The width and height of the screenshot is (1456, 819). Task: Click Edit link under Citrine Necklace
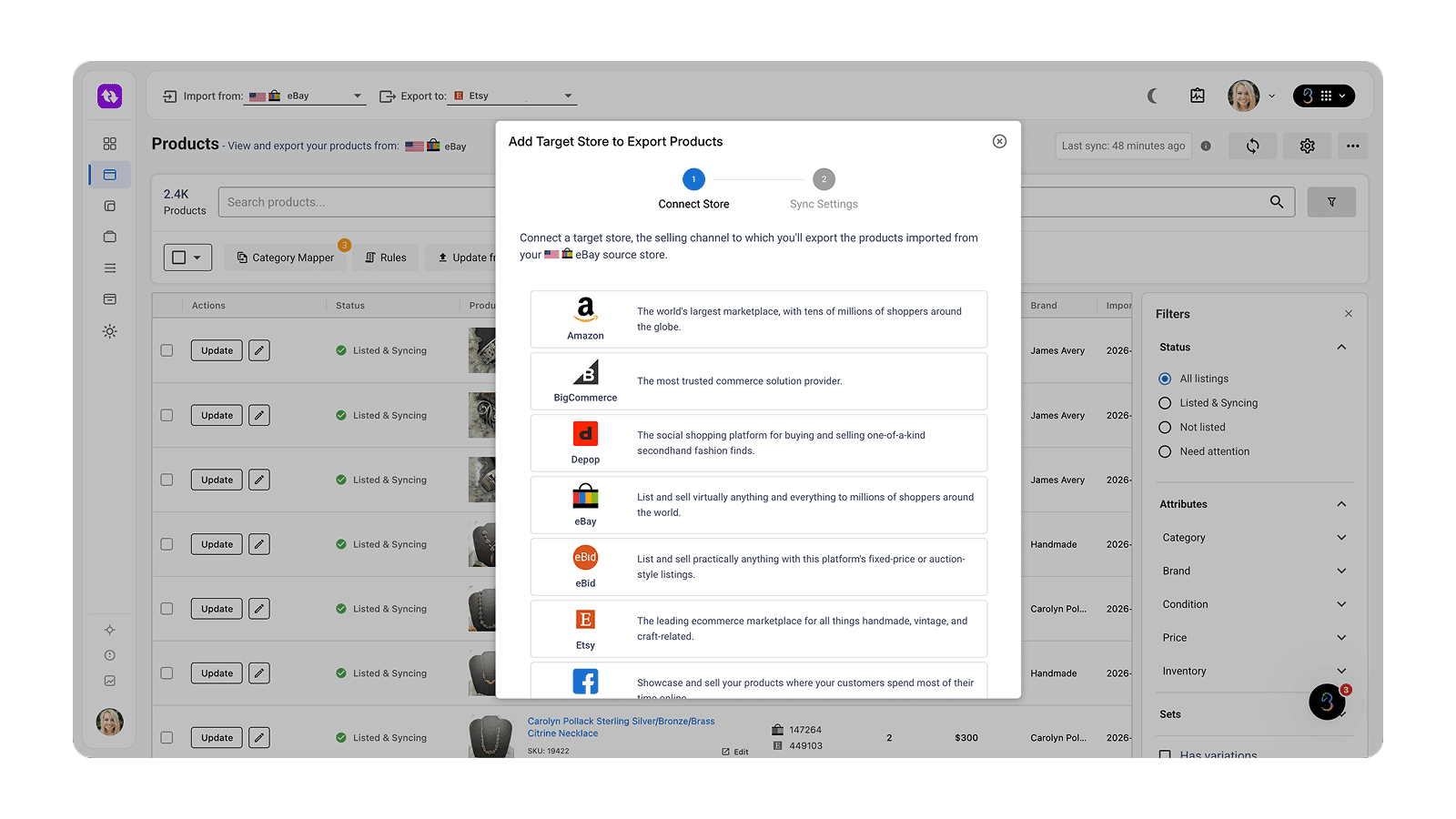(x=735, y=752)
